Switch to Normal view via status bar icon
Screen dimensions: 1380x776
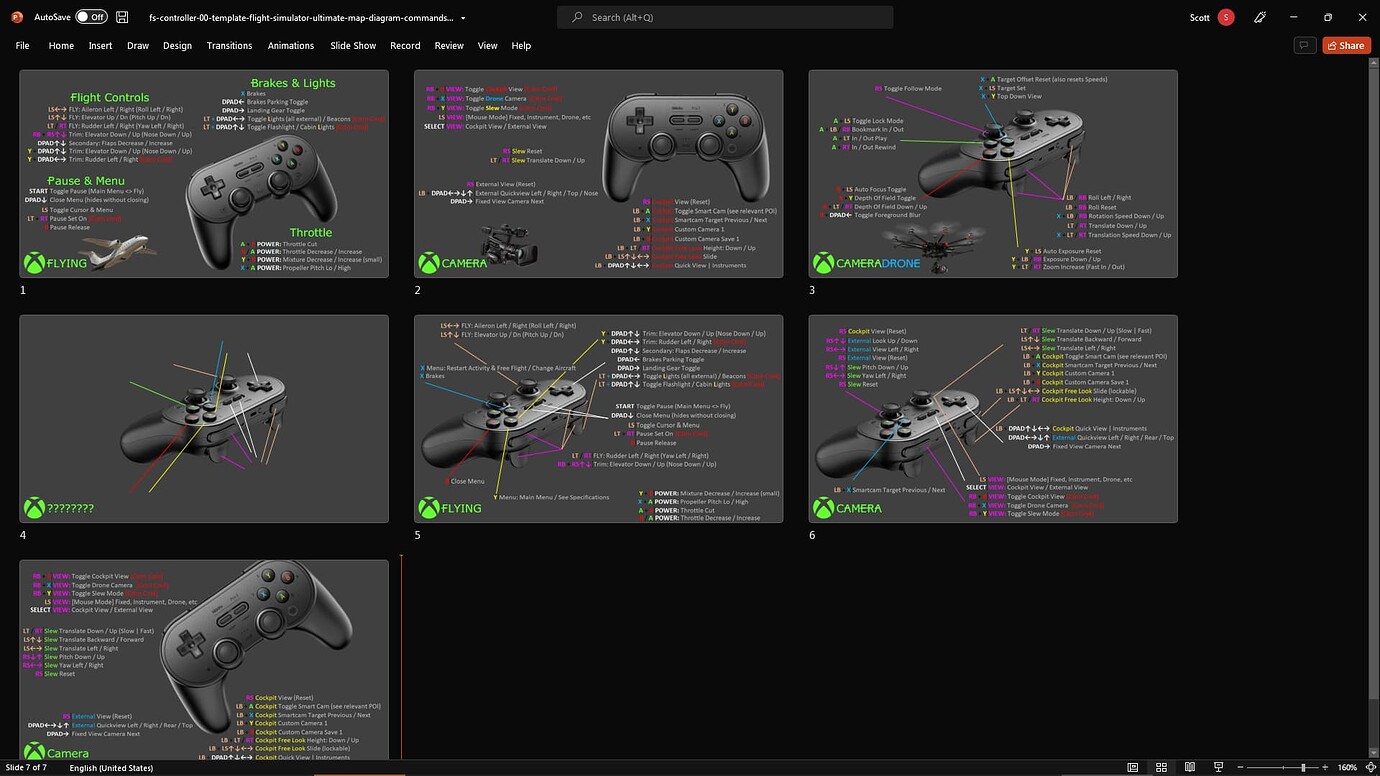pyautogui.click(x=1132, y=767)
